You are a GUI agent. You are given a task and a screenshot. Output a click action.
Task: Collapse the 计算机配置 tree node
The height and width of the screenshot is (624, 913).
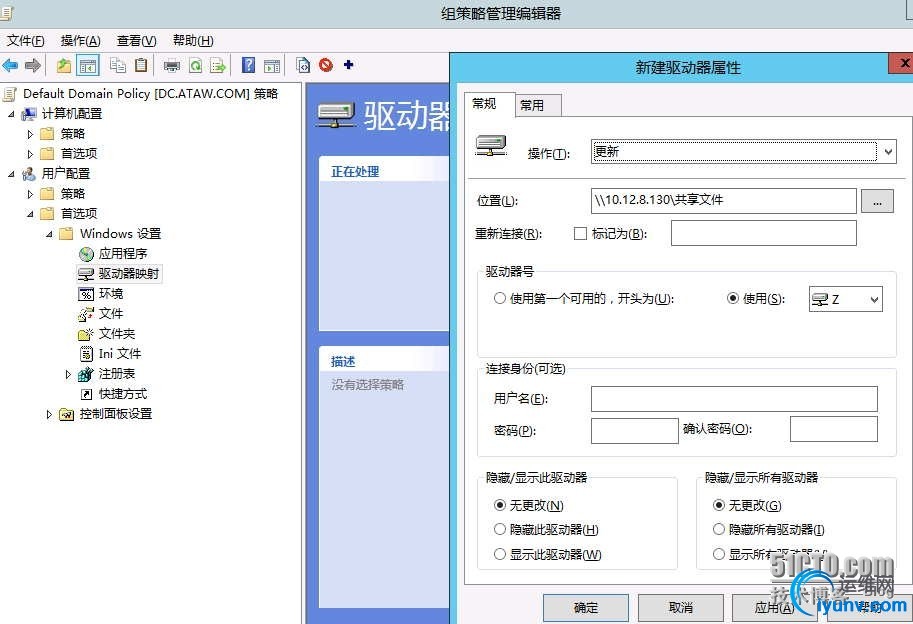11,114
